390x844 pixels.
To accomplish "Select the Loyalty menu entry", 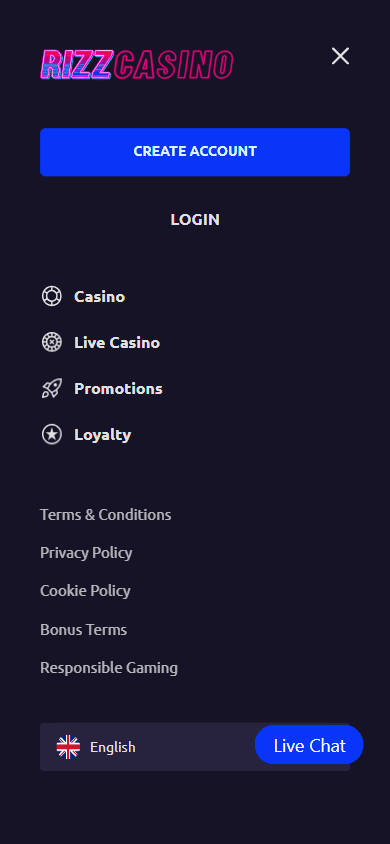I will [x=103, y=435].
